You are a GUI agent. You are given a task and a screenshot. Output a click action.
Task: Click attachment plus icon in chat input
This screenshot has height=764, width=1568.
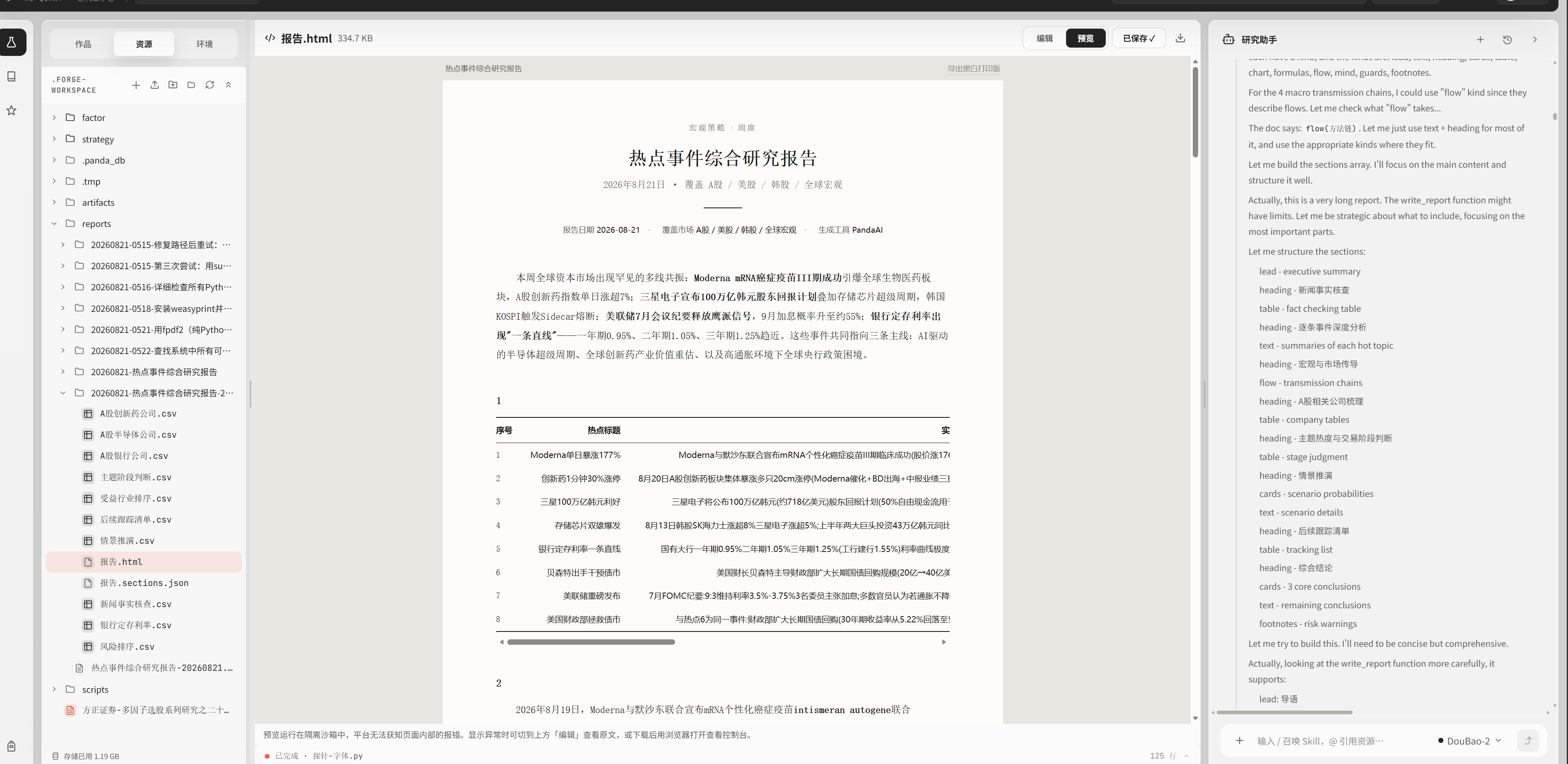[x=1239, y=741]
